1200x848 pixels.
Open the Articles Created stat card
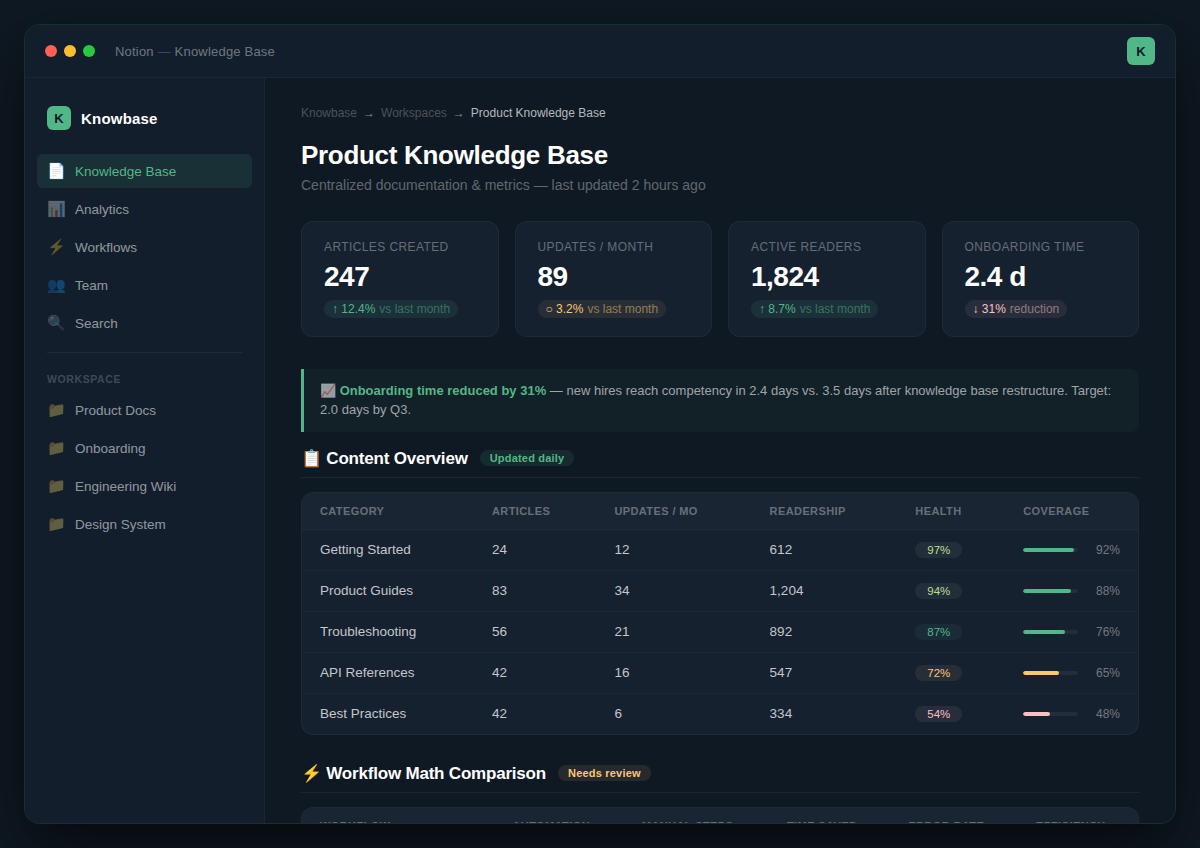click(400, 279)
